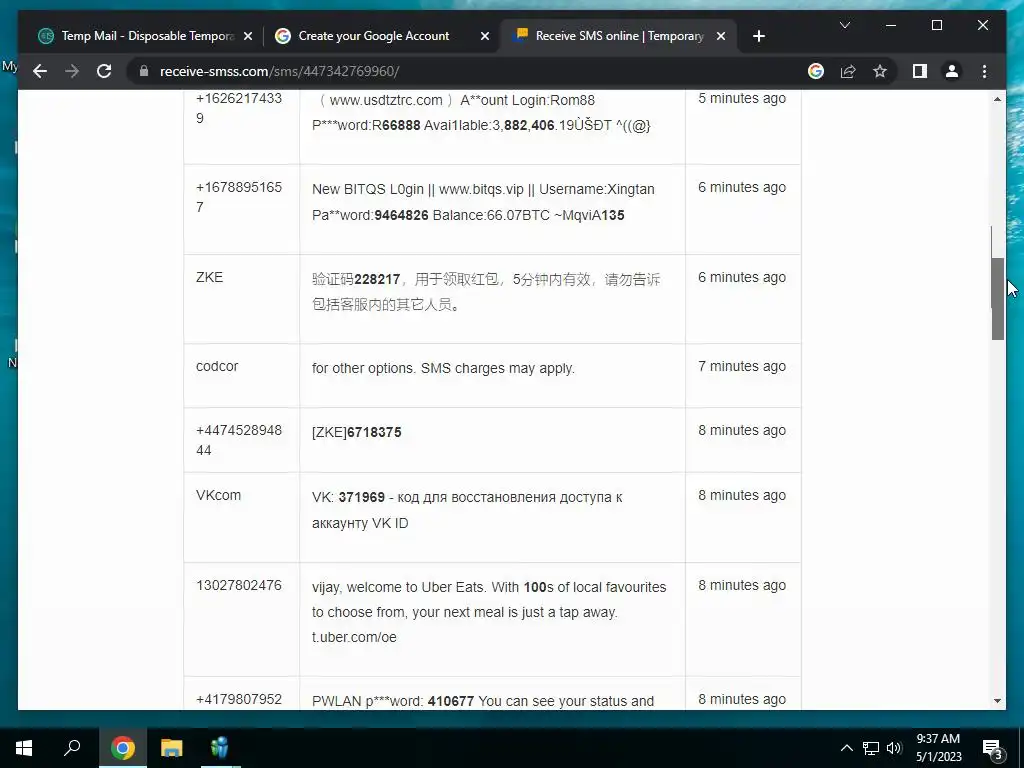
Task: Open Windows taskbar search
Action: (72, 748)
